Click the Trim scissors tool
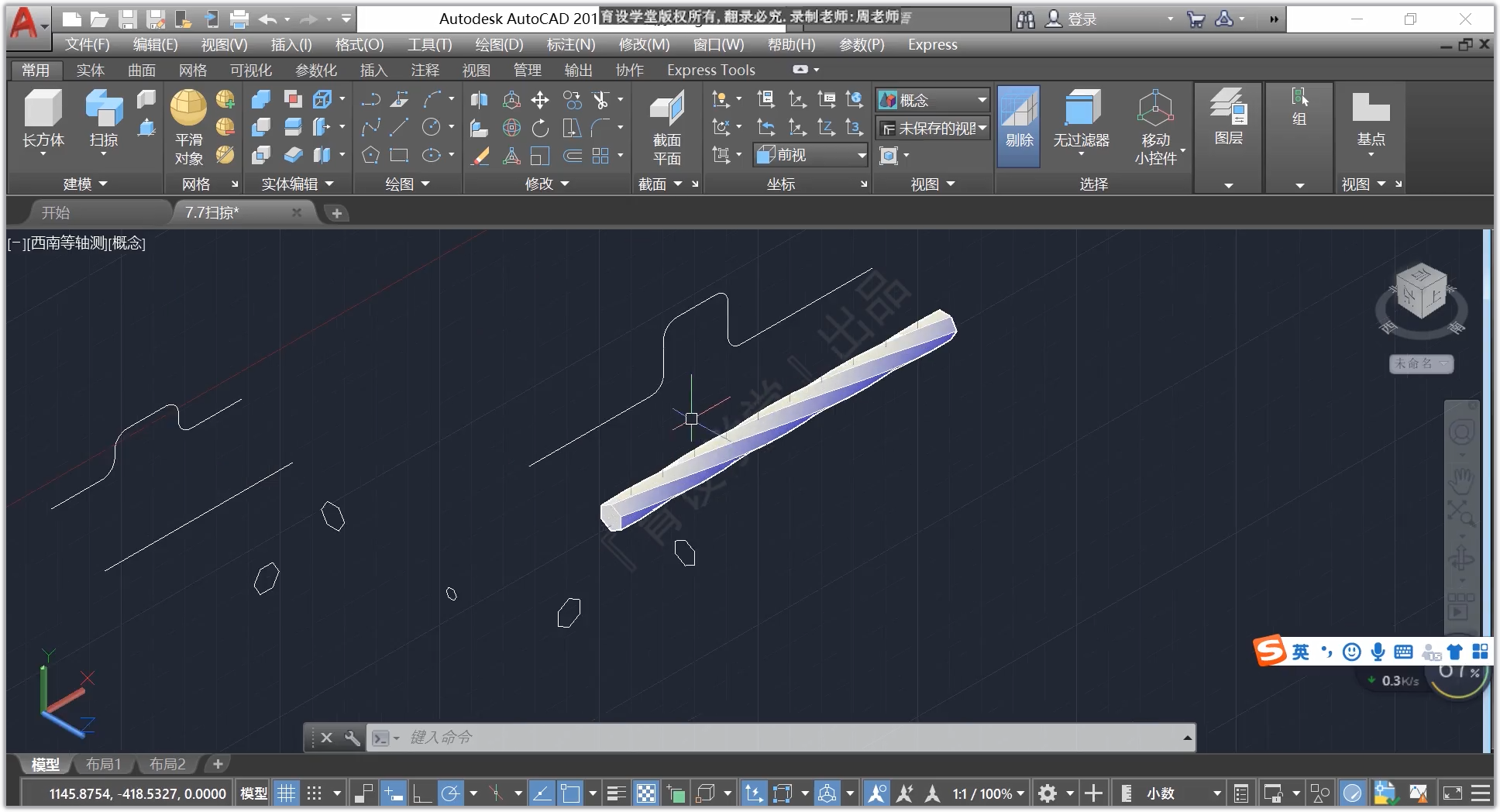Viewport: 1500px width, 812px height. [600, 100]
